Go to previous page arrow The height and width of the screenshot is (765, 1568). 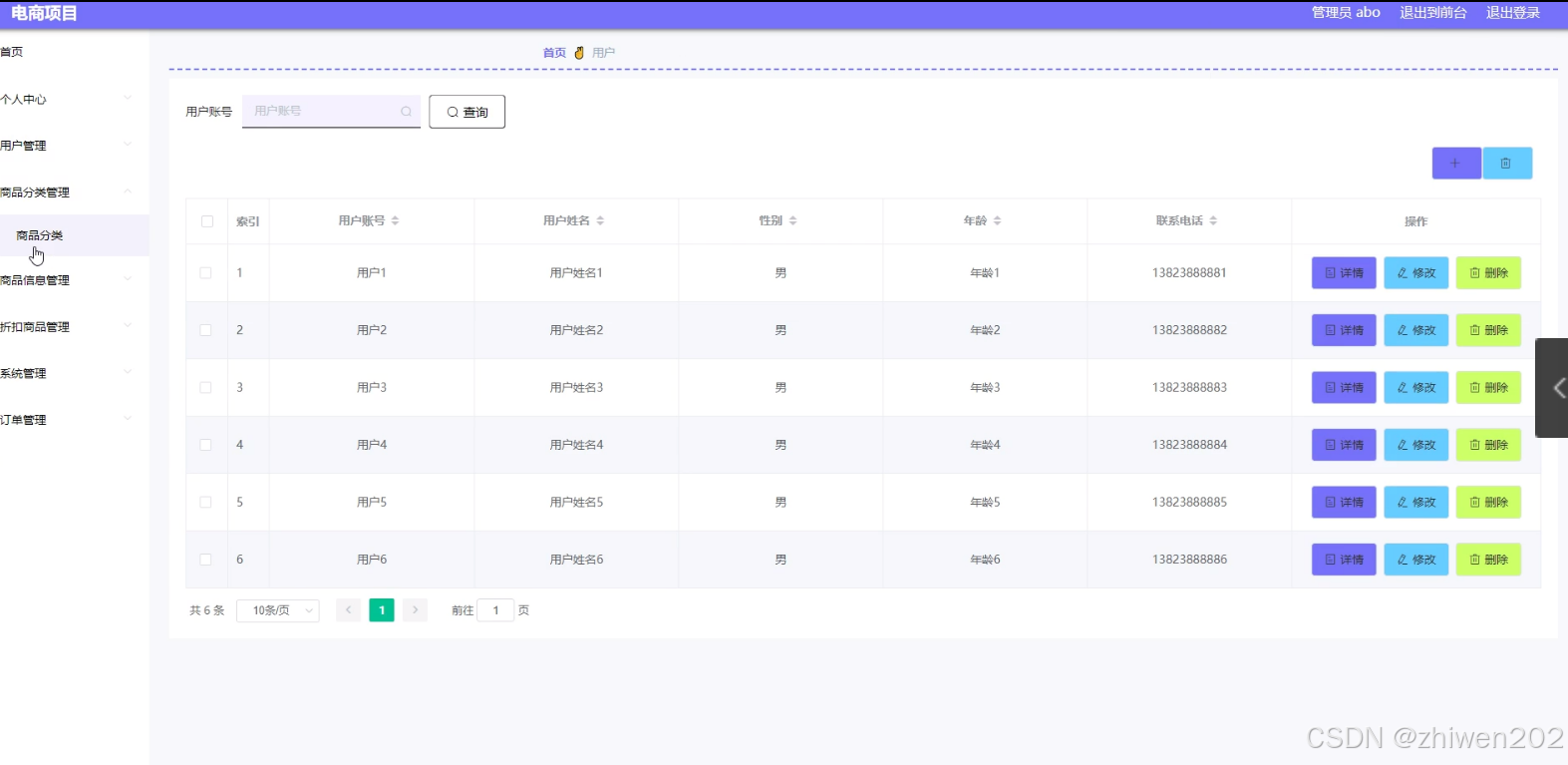[348, 610]
